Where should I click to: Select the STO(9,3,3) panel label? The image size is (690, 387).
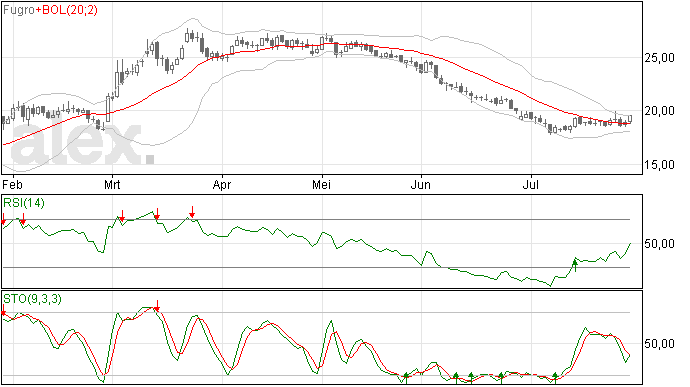pos(32,299)
